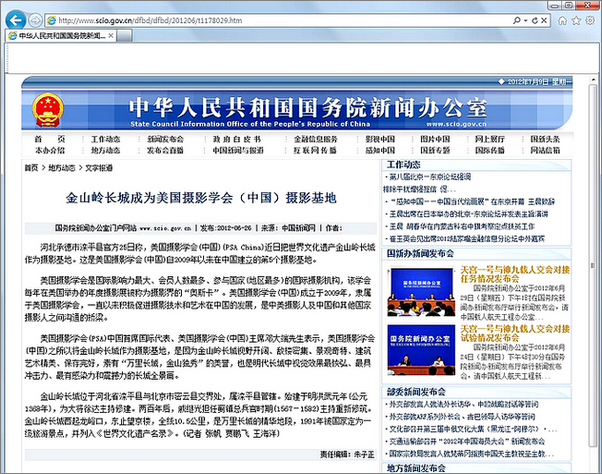Click the 部委新闻发布会 section header
This screenshot has width=602, height=474.
click(x=417, y=392)
